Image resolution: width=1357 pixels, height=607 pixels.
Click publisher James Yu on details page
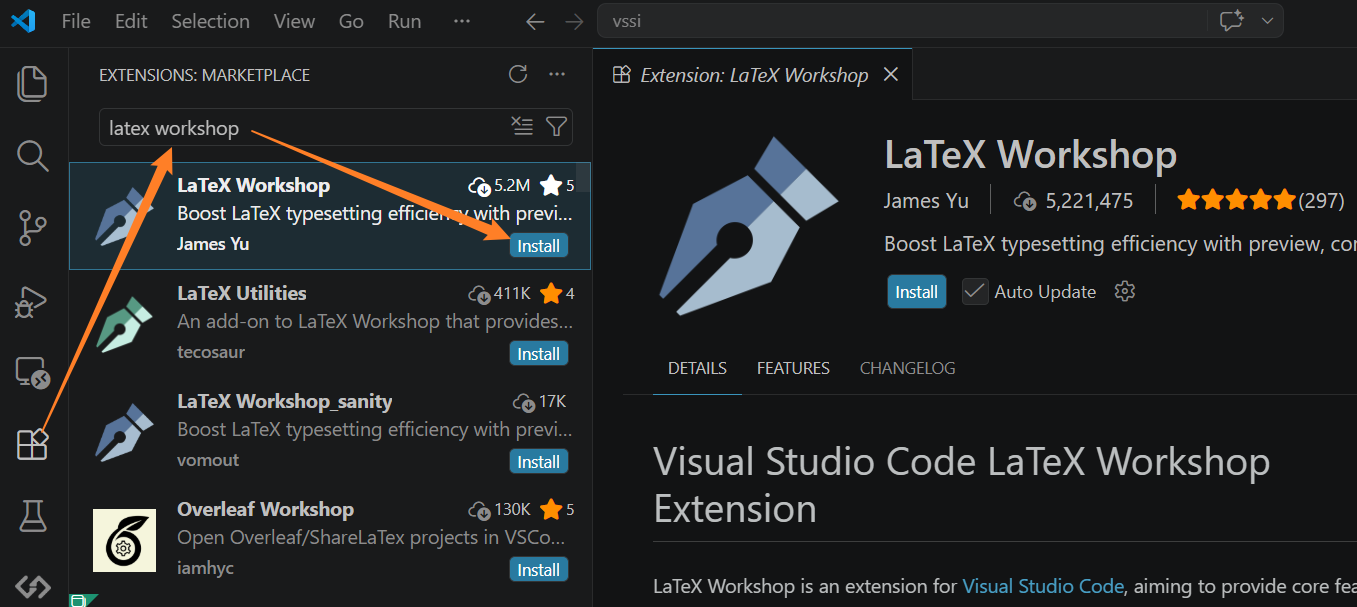pos(926,200)
